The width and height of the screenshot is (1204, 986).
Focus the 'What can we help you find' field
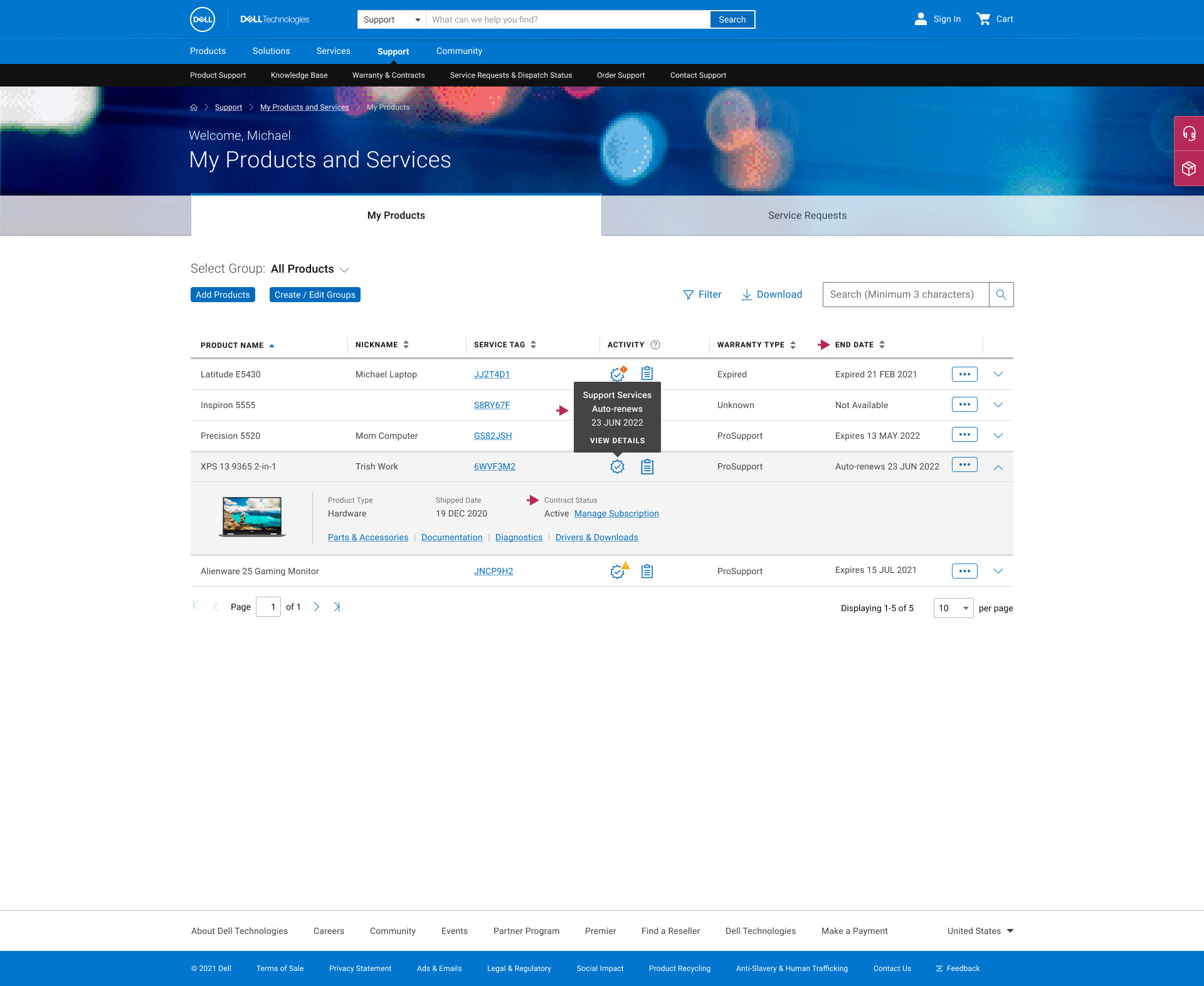pos(568,19)
